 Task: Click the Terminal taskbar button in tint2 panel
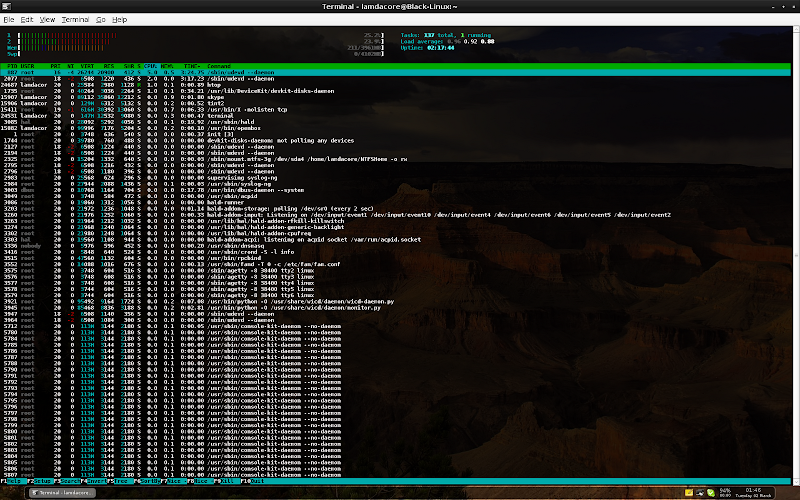(x=60, y=492)
